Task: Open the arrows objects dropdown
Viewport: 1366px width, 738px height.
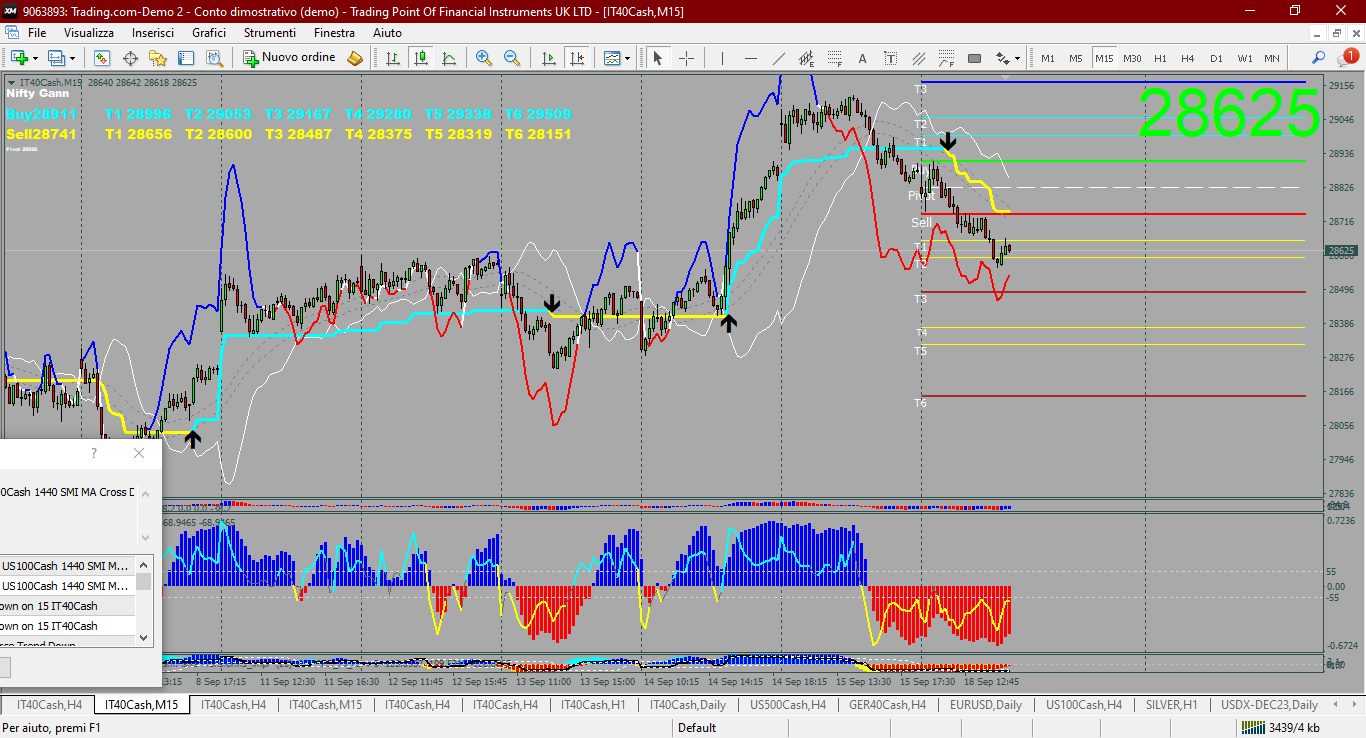Action: click(x=1007, y=58)
